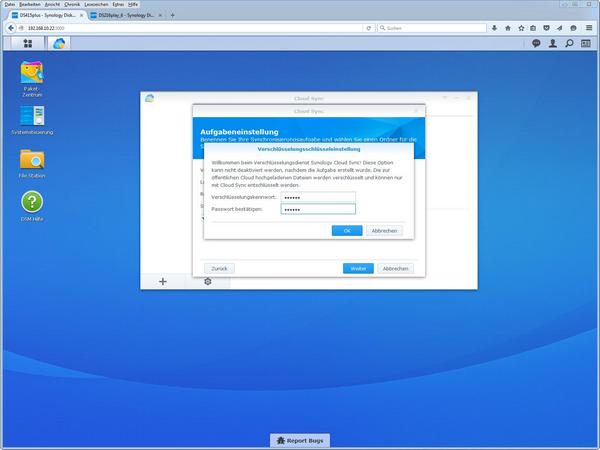Click the plus icon in Cloud Sync window
The width and height of the screenshot is (600, 450).
[163, 282]
